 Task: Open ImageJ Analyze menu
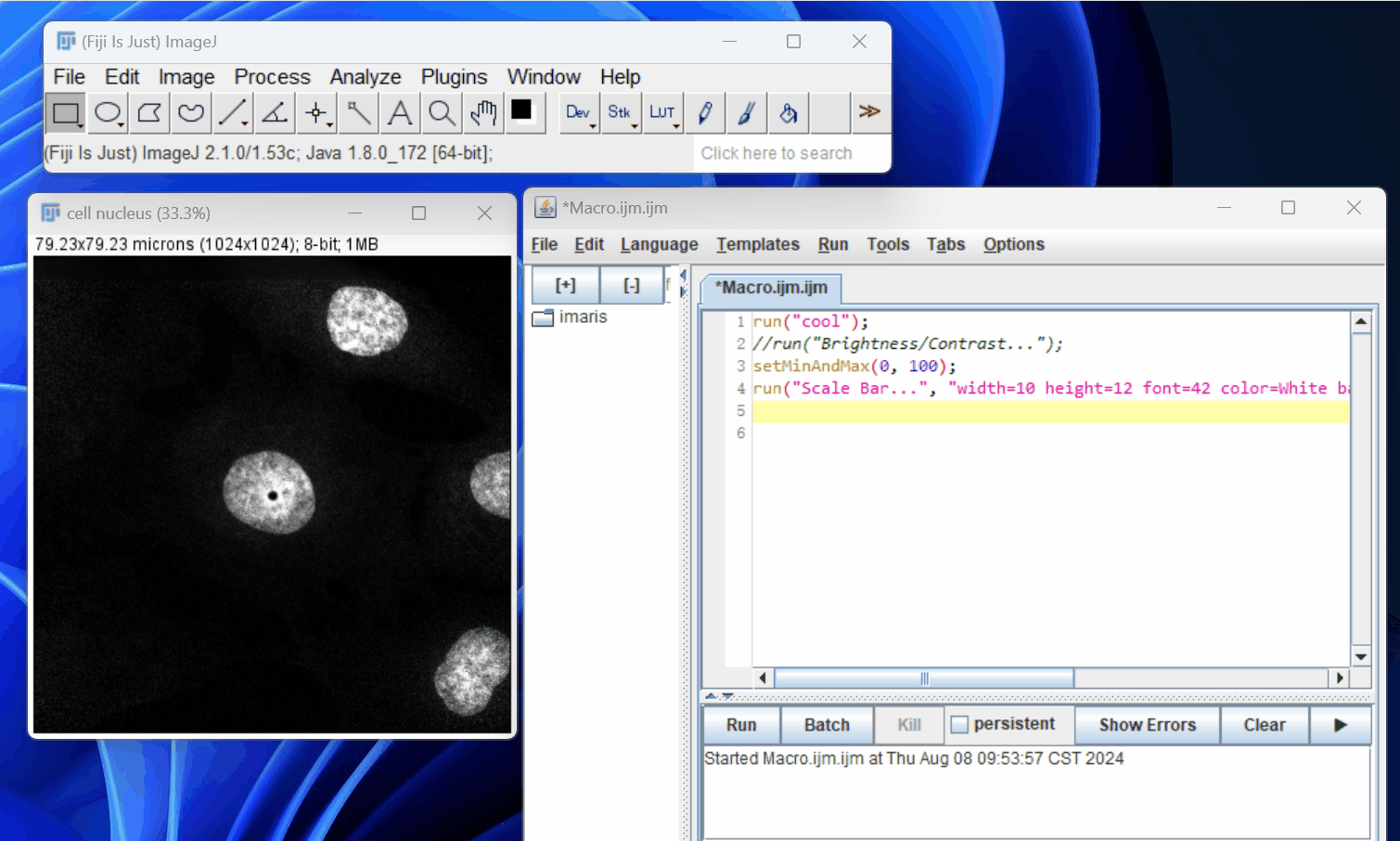[x=366, y=77]
